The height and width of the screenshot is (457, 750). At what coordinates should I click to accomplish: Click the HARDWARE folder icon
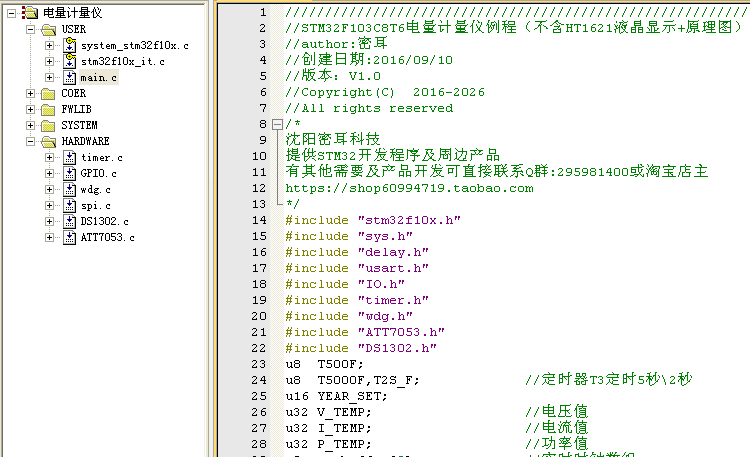coord(48,142)
